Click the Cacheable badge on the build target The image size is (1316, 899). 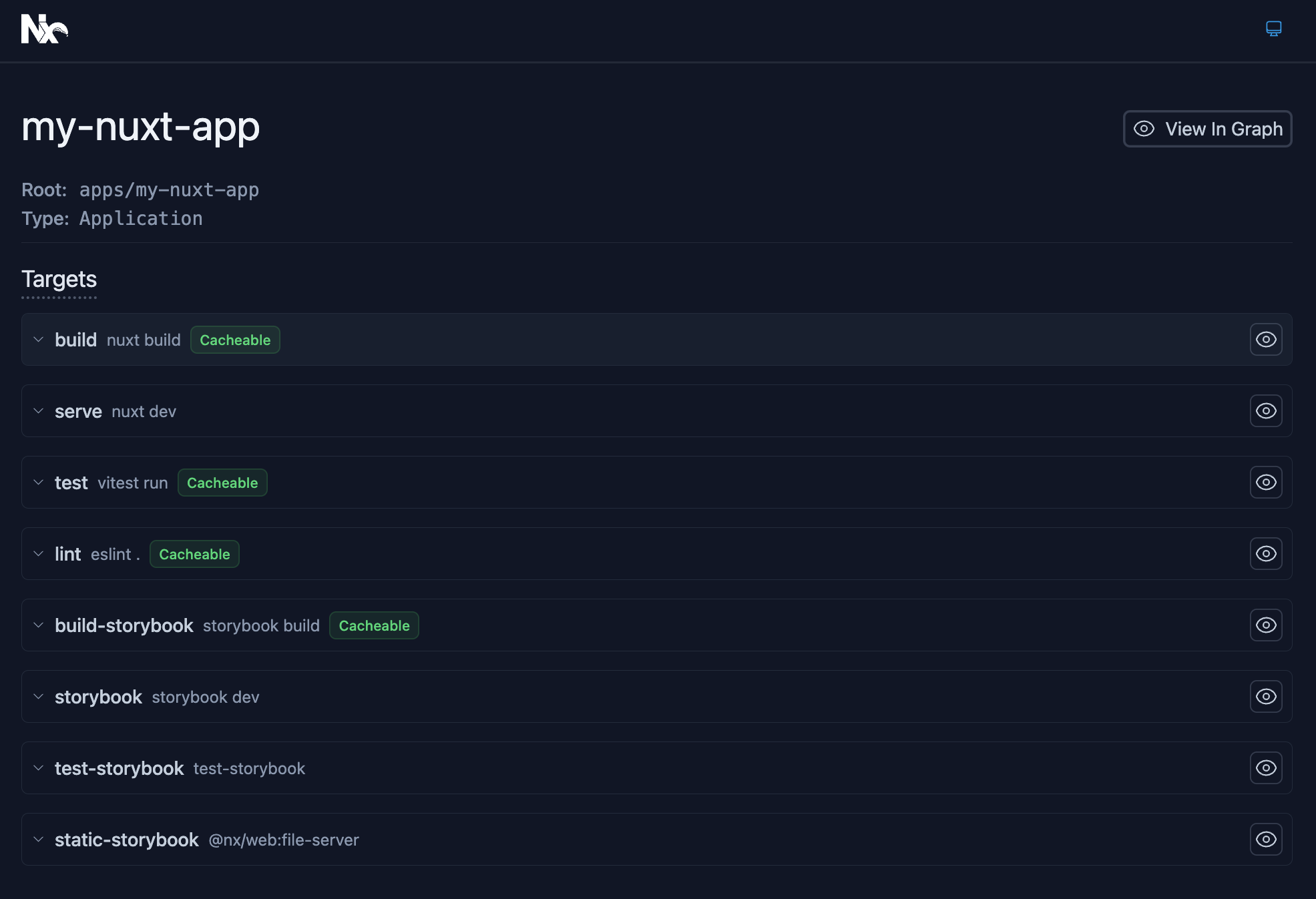(x=234, y=340)
